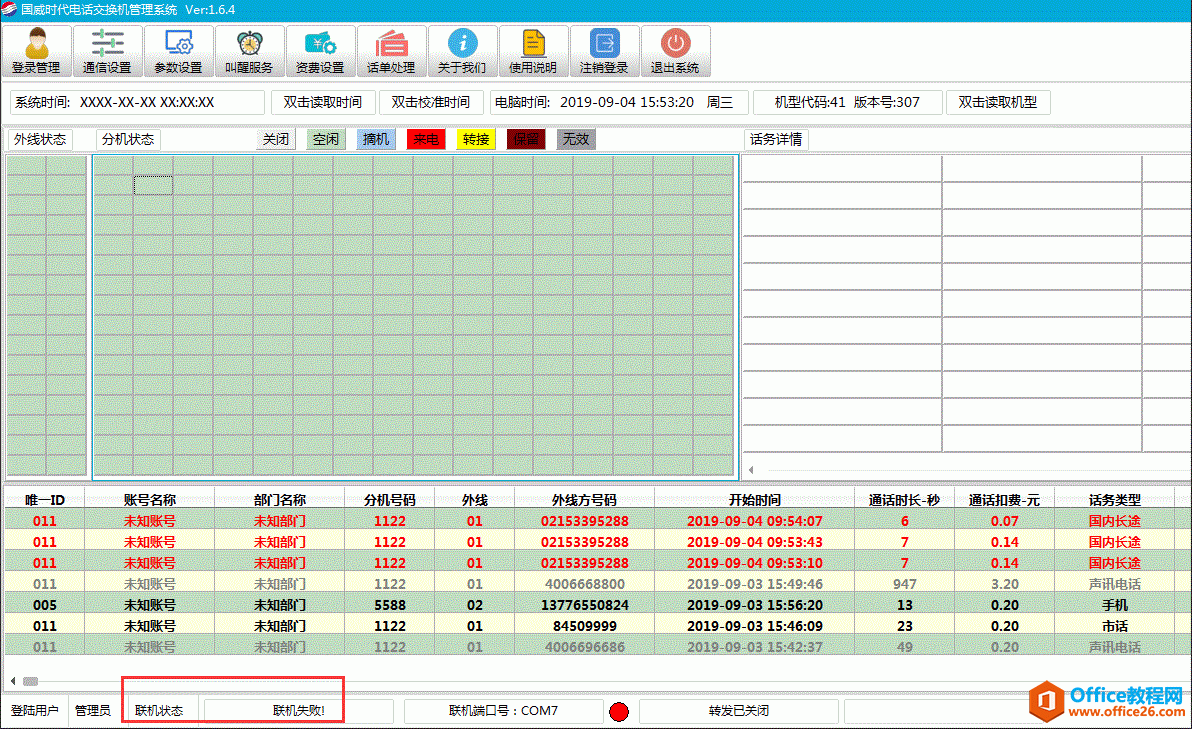This screenshot has width=1192, height=729.
Task: Click the yellow 转接 legend swatch
Action: (476, 139)
